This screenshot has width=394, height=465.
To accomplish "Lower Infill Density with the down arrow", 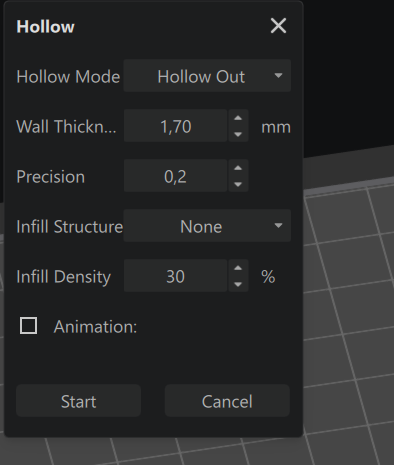I will pos(238,284).
